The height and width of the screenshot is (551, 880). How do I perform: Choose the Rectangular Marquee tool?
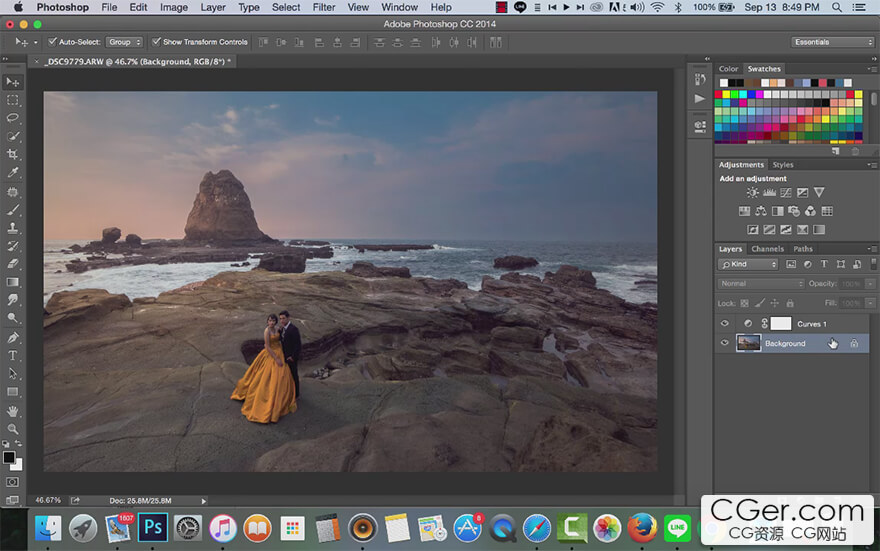(x=13, y=100)
